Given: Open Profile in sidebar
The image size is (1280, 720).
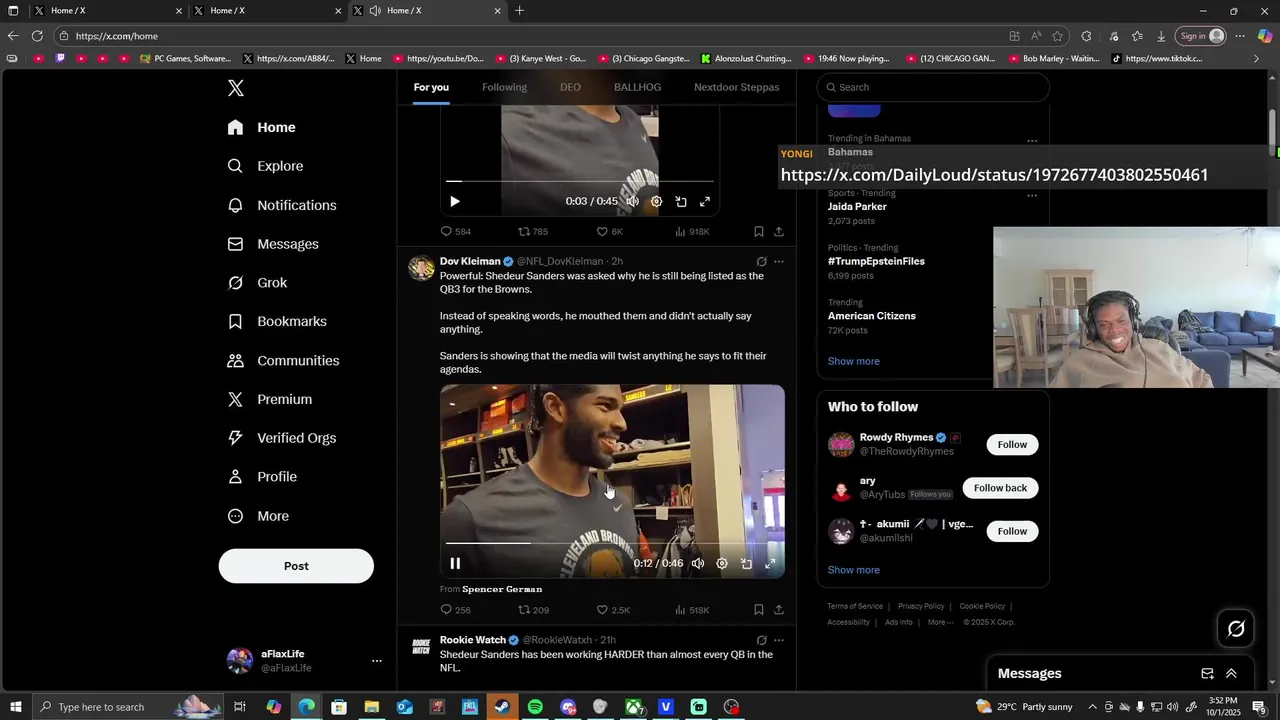Looking at the screenshot, I should [262, 477].
